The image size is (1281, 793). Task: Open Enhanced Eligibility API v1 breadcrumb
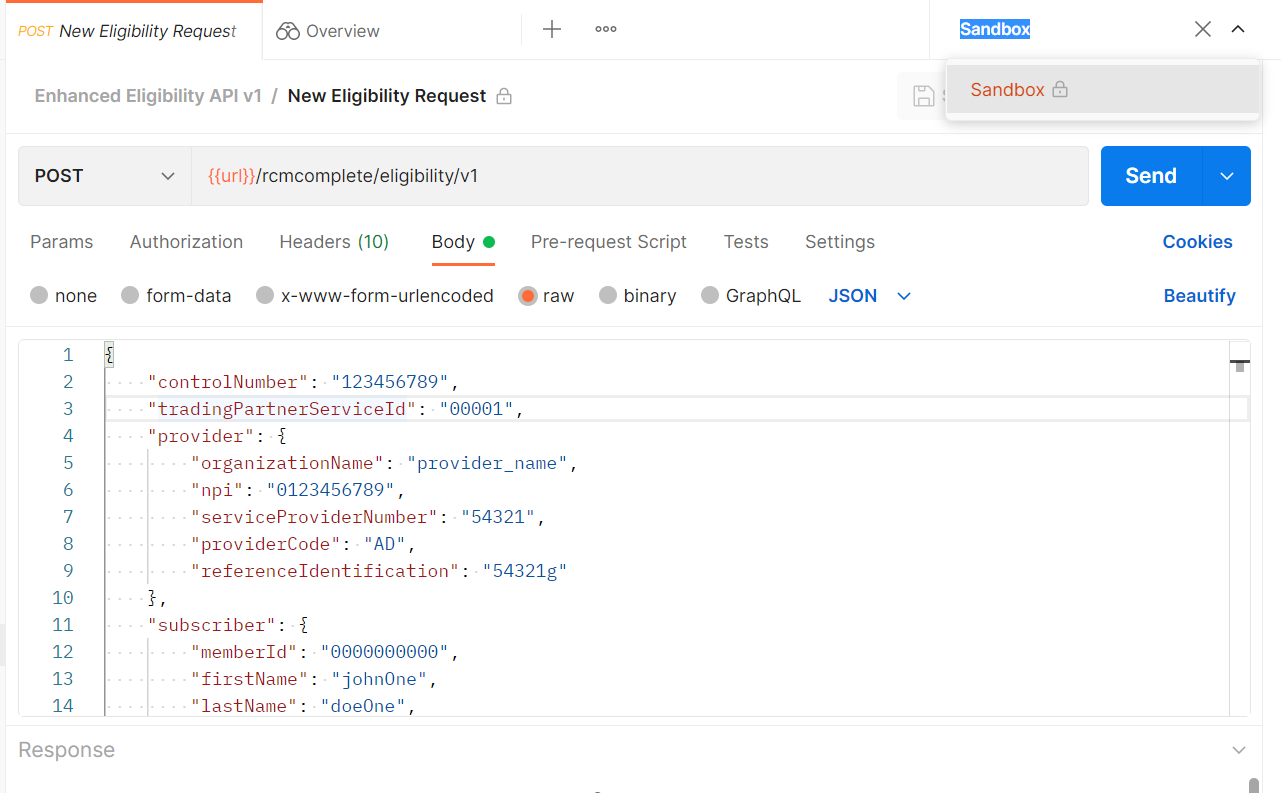[x=148, y=96]
